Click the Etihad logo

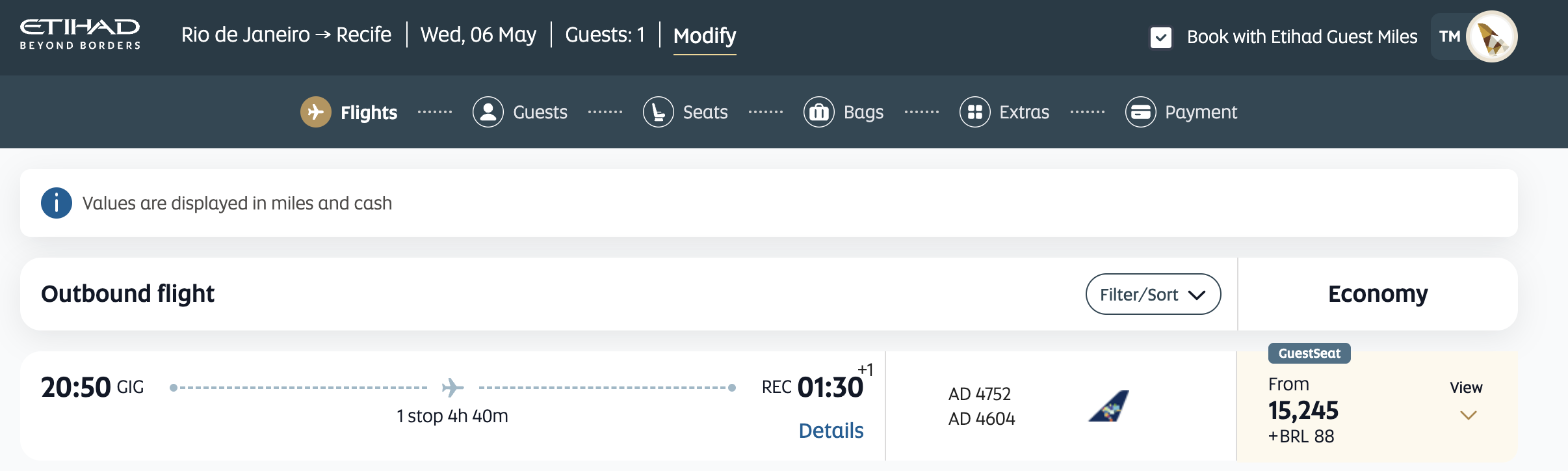(80, 34)
